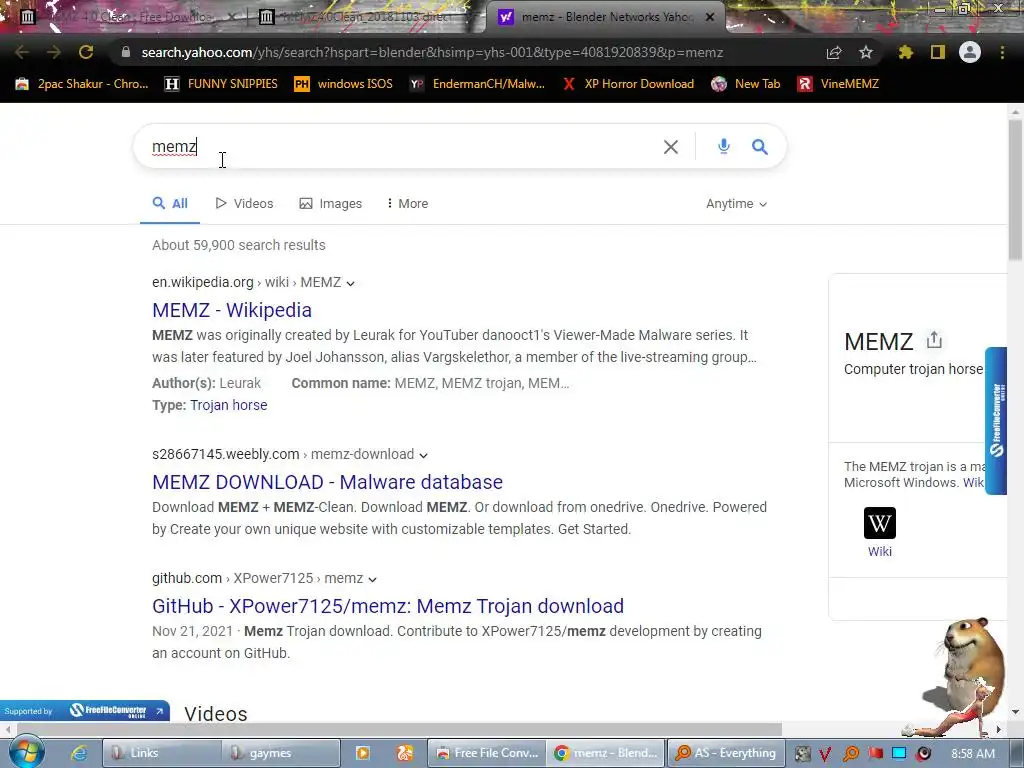Click the address bar URL
Image resolution: width=1024 pixels, height=768 pixels.
click(x=432, y=52)
